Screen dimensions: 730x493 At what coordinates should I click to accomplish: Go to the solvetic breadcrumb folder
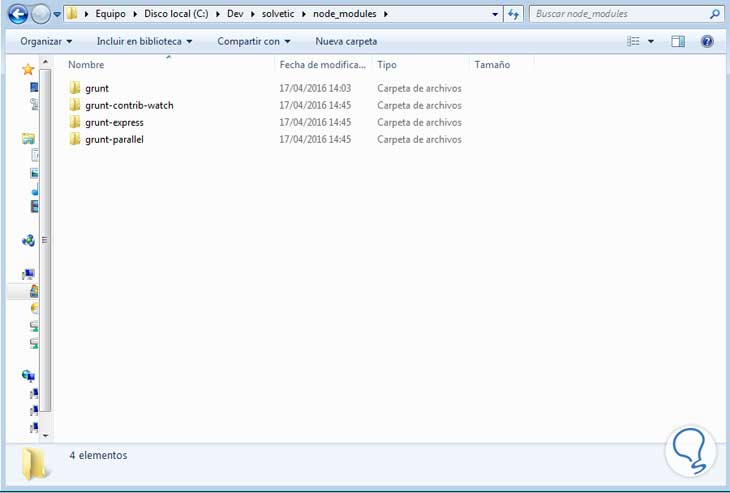coord(278,14)
